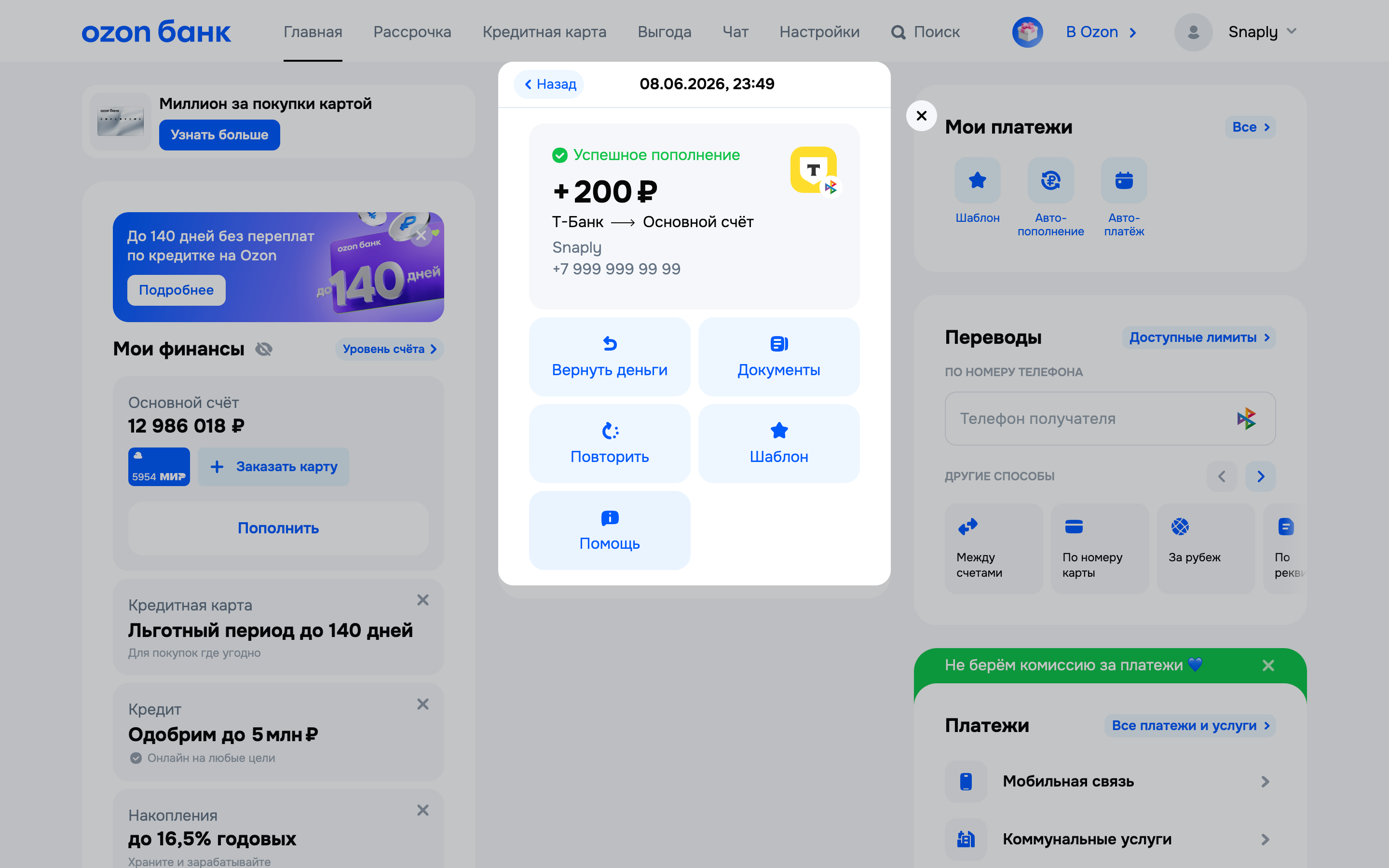The image size is (1389, 868).
Task: Click the +200 ₽ amount
Action: coord(605,192)
